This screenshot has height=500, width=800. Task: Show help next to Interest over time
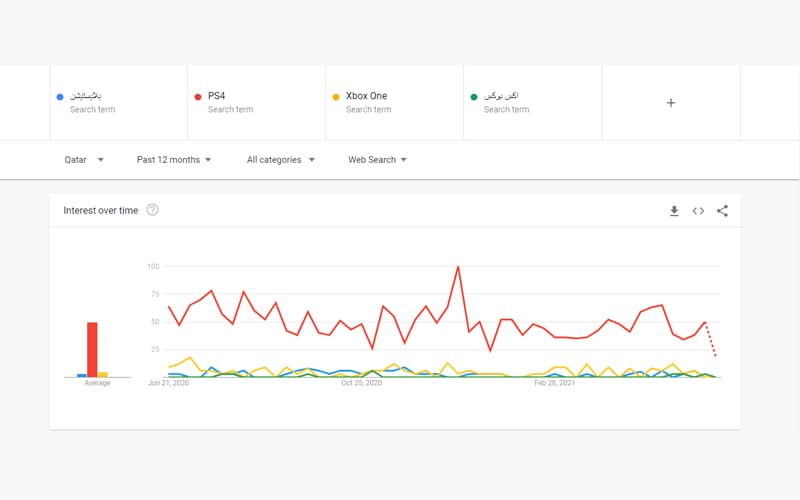pos(152,210)
